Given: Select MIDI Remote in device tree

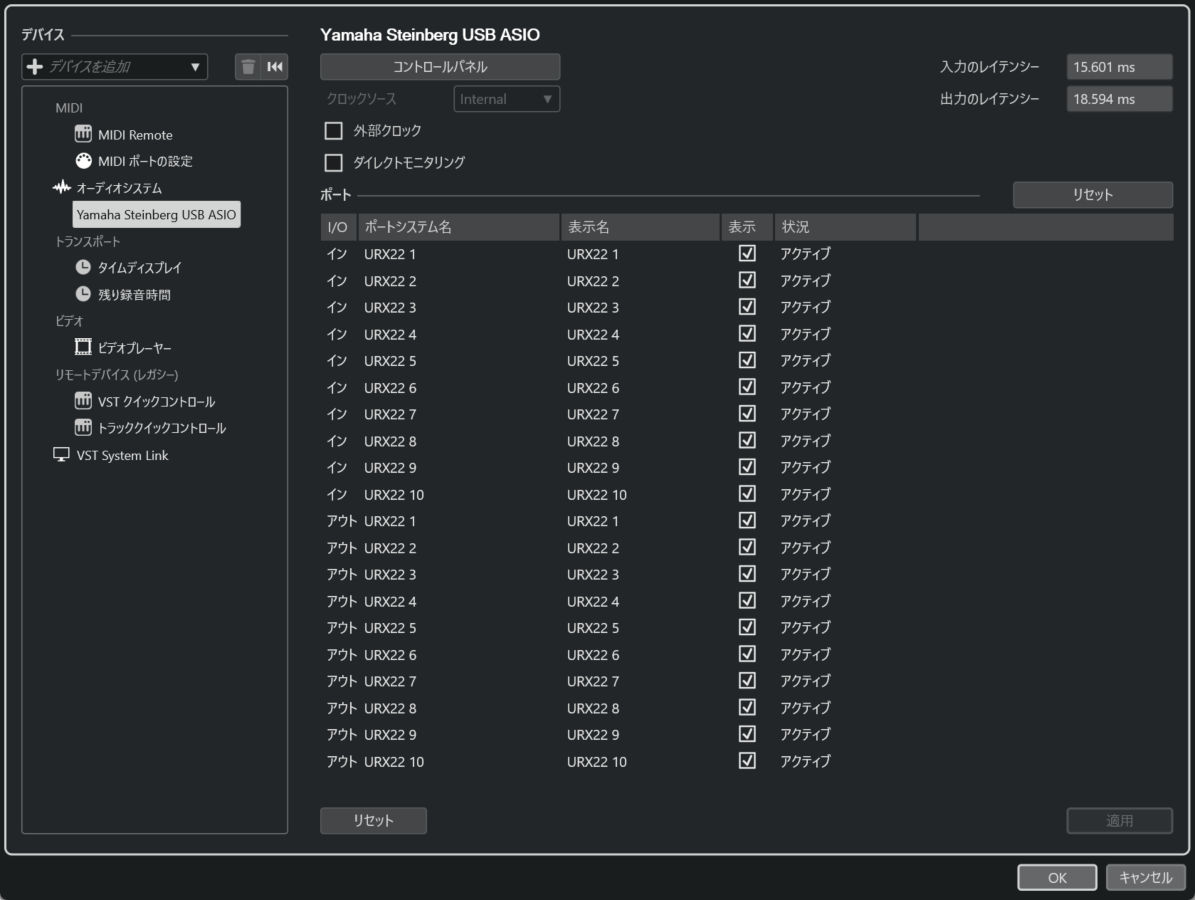Looking at the screenshot, I should click(135, 135).
